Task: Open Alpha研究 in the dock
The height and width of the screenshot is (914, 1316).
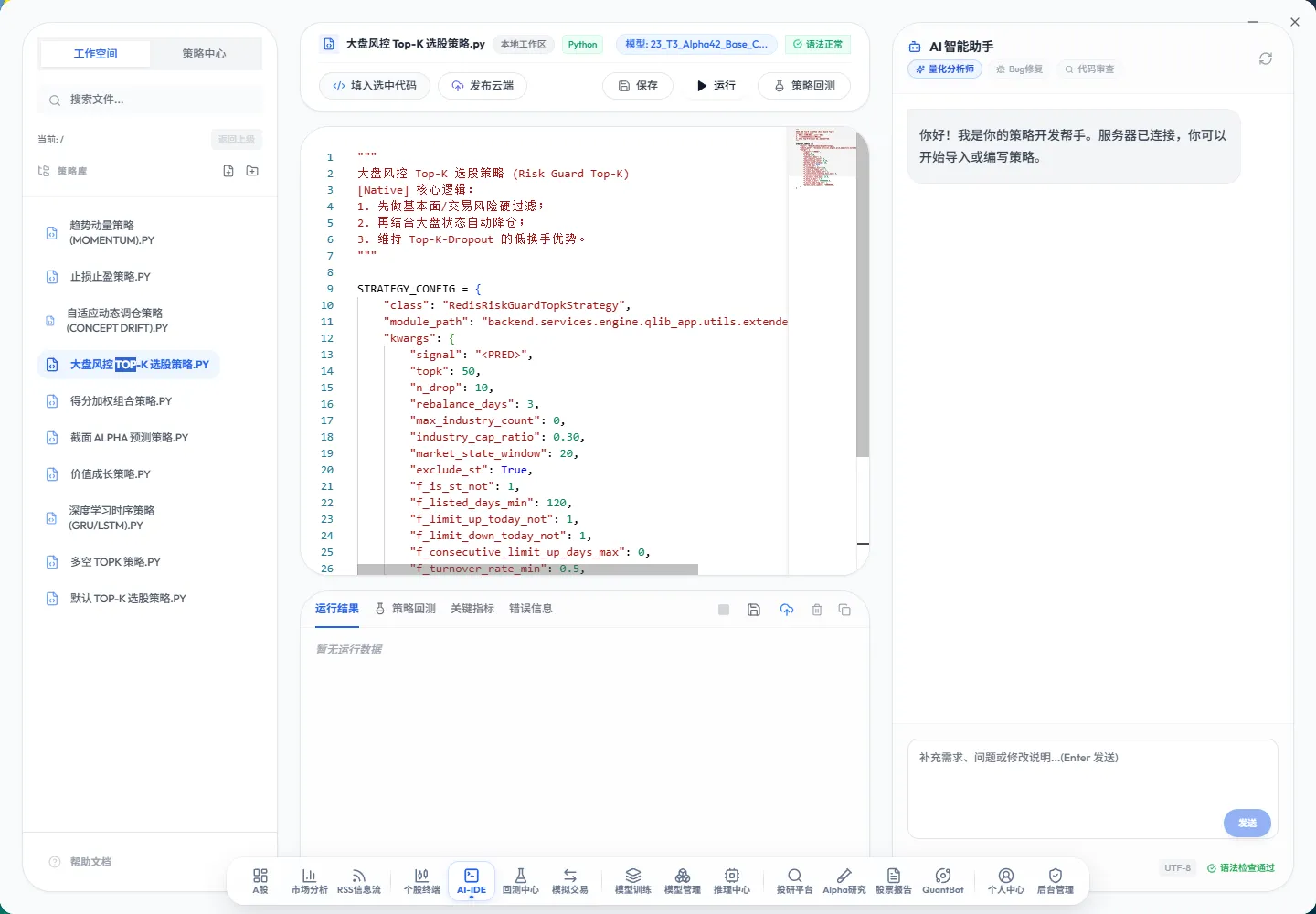Action: point(844,881)
